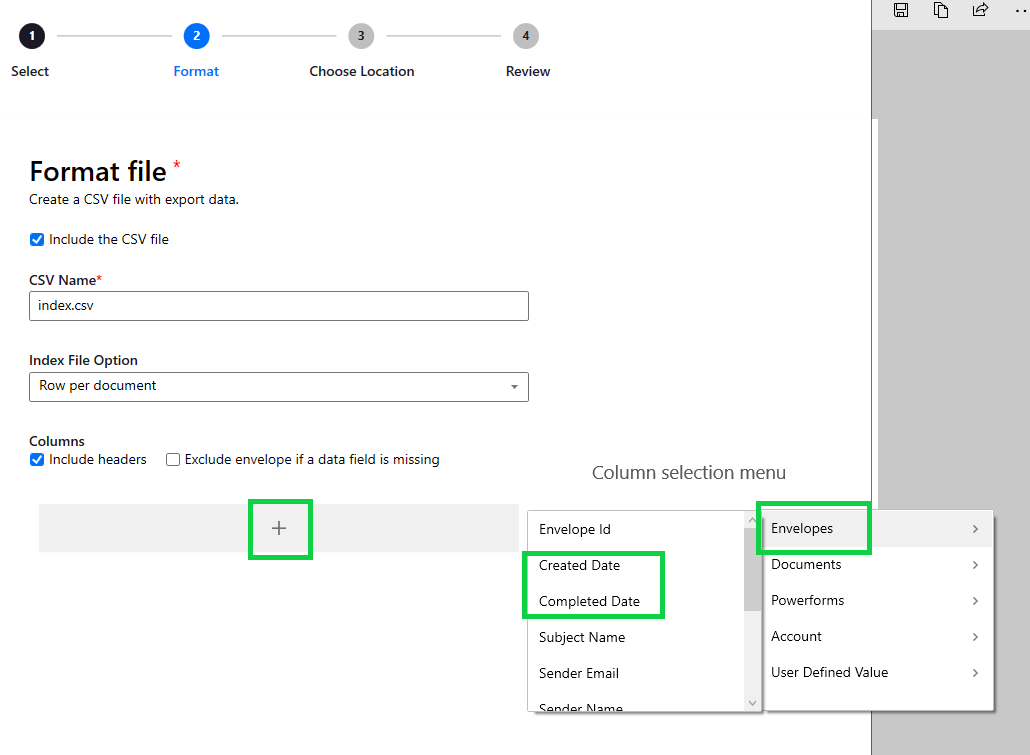Click inside the CSV Name field showing index.csv
This screenshot has height=755, width=1030.
coord(278,305)
